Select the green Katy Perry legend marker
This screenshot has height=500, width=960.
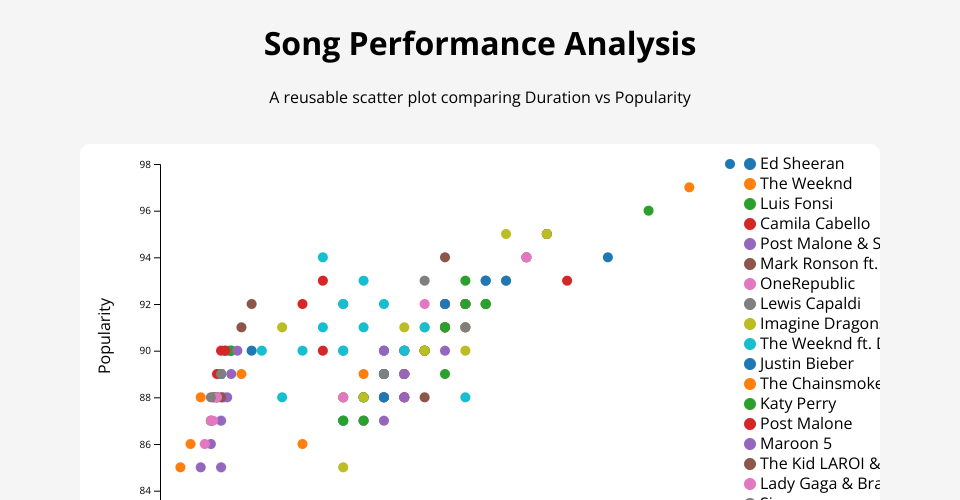[750, 404]
